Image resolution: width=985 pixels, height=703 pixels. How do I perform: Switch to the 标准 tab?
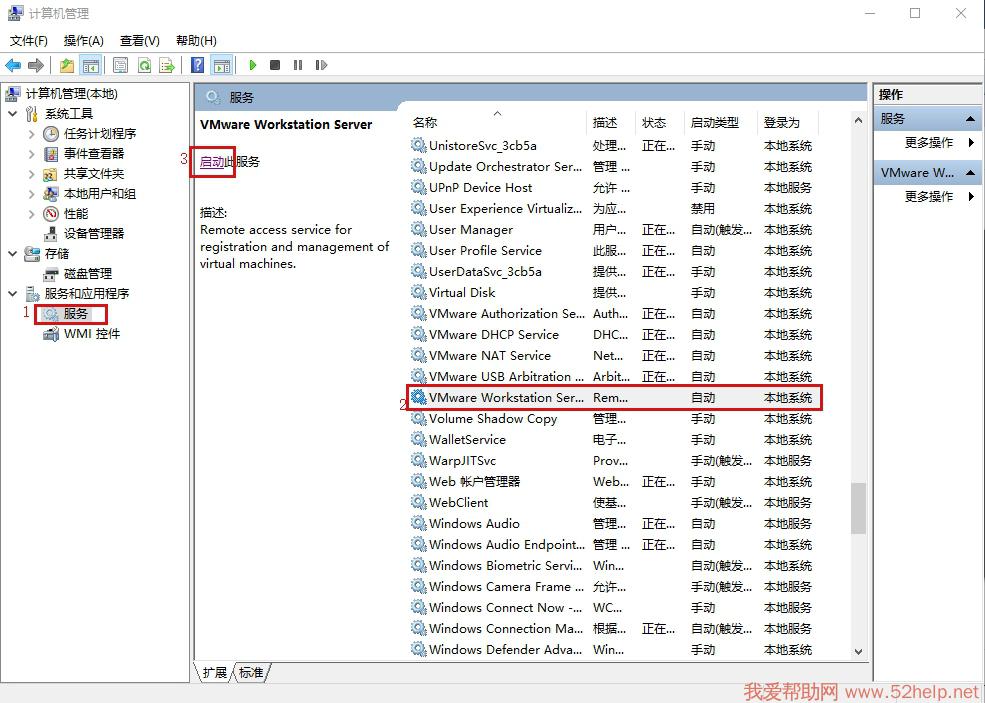point(251,673)
